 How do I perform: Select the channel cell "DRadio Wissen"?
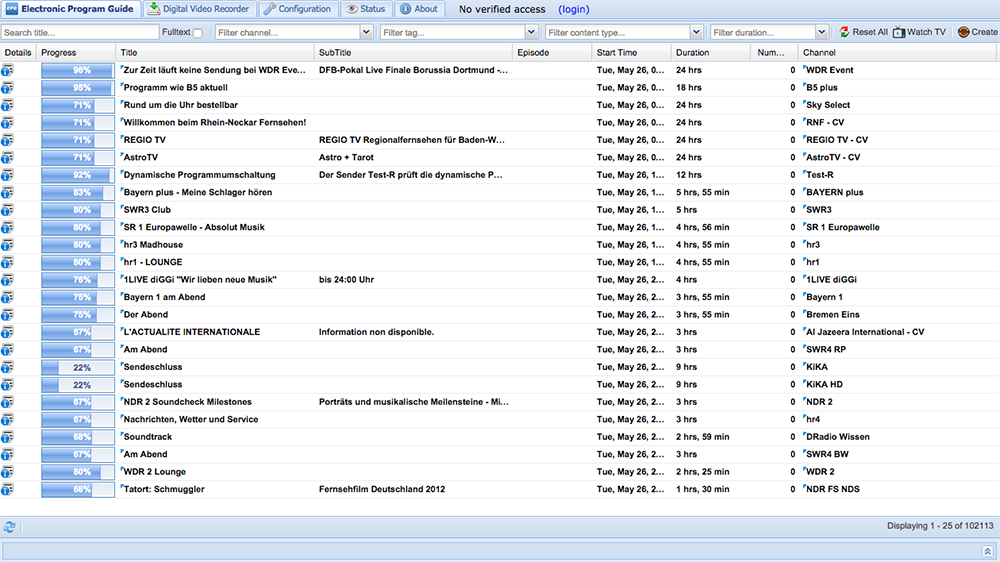pyautogui.click(x=837, y=437)
